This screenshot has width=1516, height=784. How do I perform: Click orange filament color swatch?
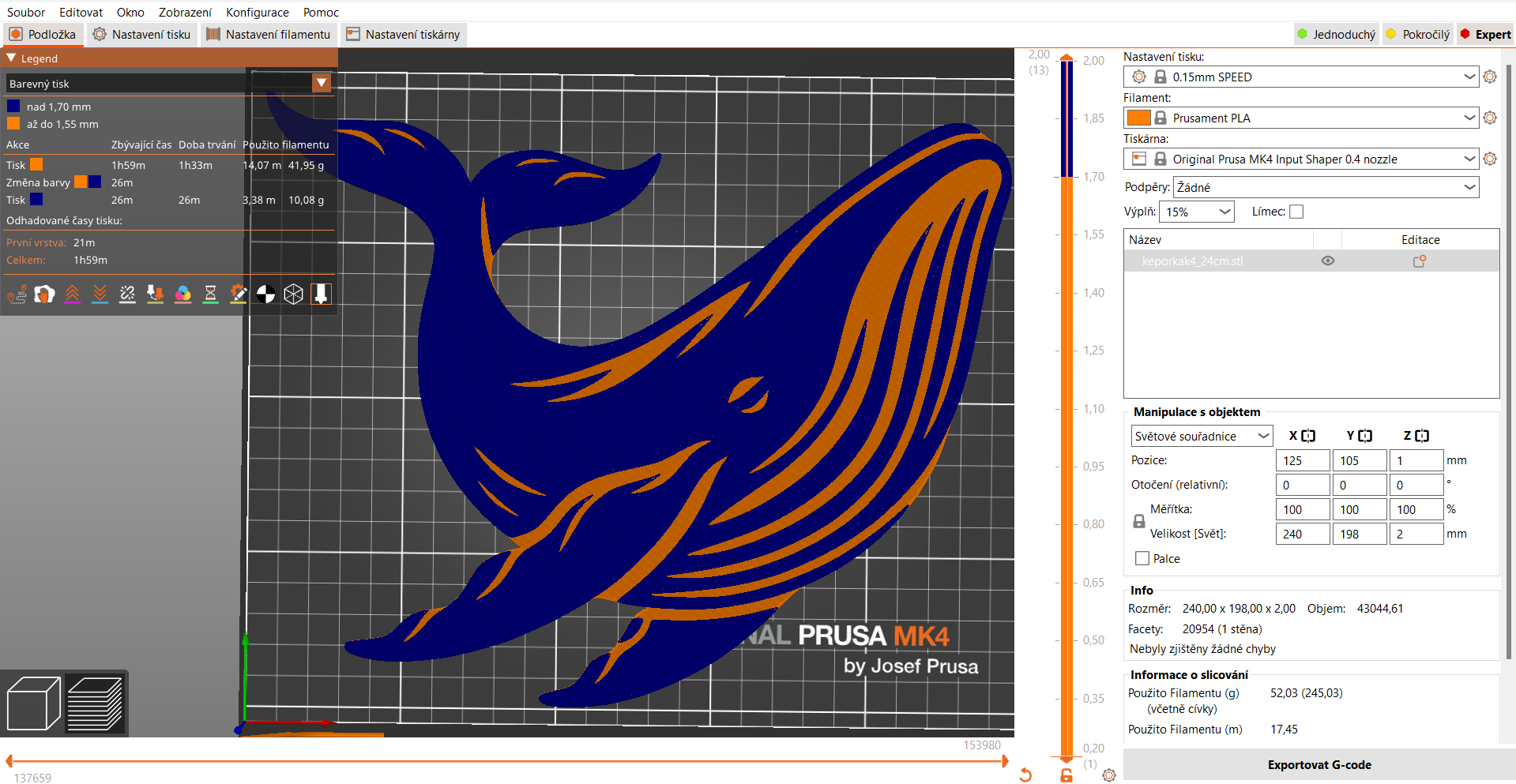(x=1138, y=118)
